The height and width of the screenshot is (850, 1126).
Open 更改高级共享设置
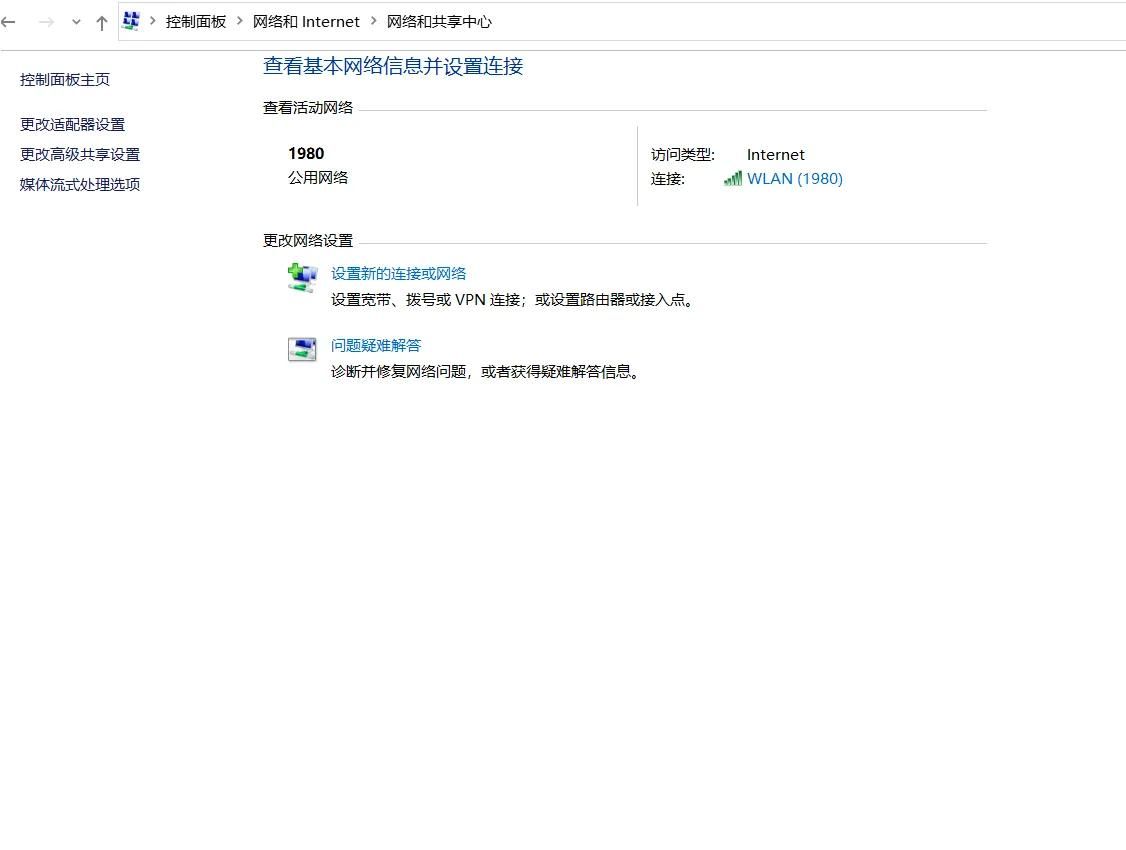[x=79, y=154]
